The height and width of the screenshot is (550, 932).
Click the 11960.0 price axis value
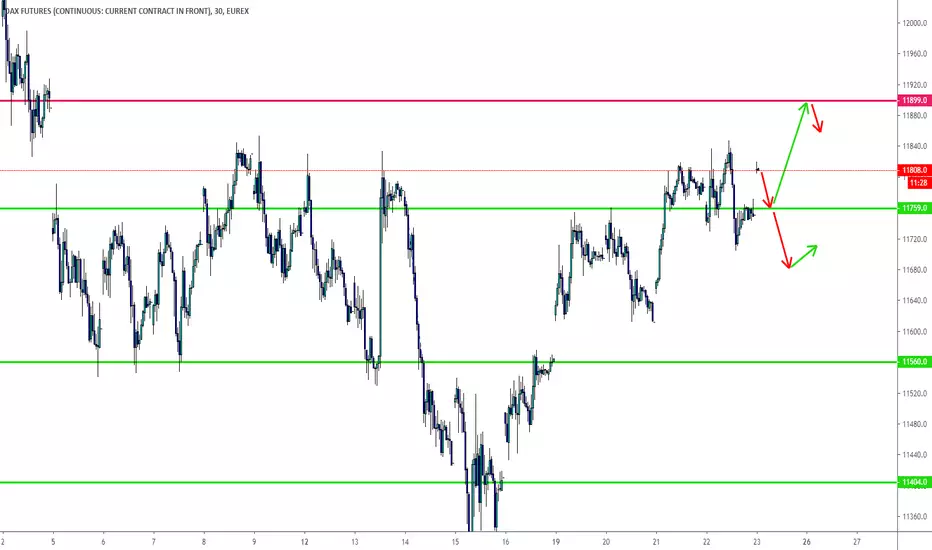(x=915, y=54)
